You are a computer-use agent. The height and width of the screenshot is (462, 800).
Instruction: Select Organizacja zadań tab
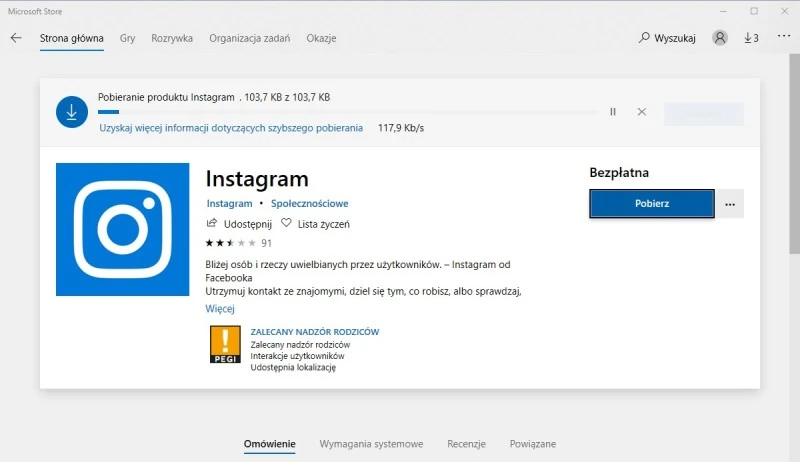coord(249,38)
